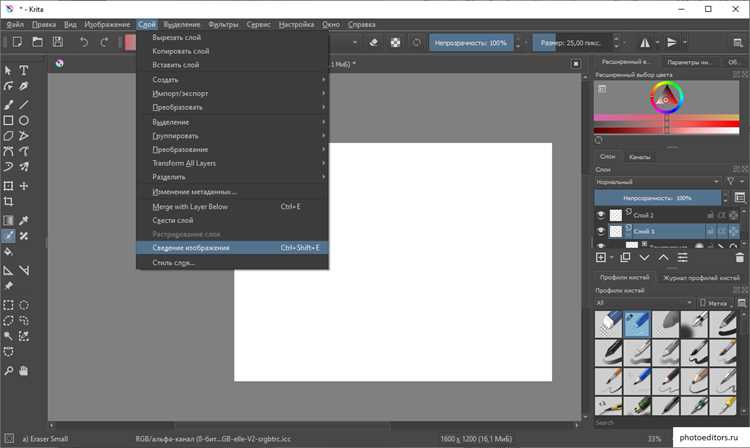750x448 pixels.
Task: Select the Rectangle shape tool
Action: 8,120
